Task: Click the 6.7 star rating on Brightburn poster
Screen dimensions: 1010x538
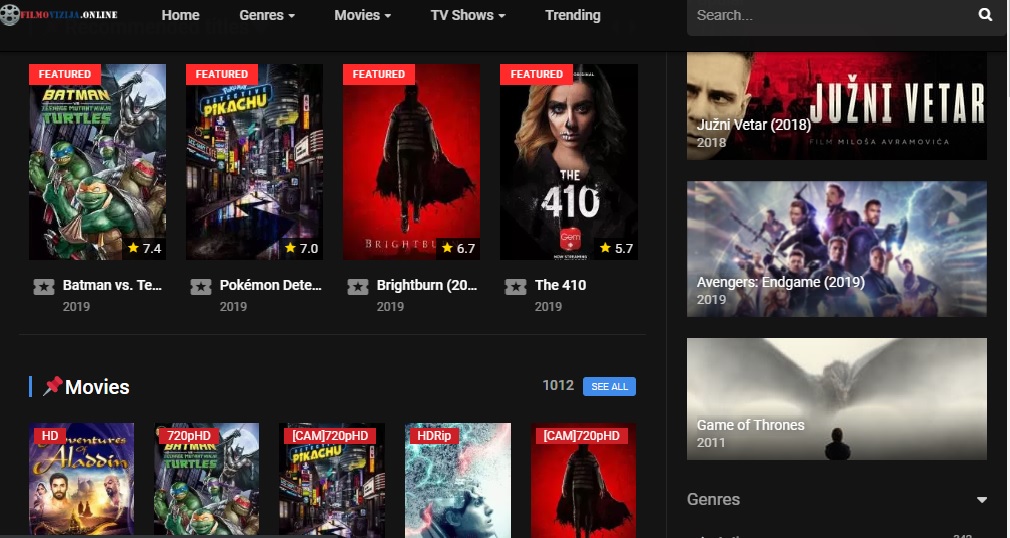Action: (x=459, y=248)
